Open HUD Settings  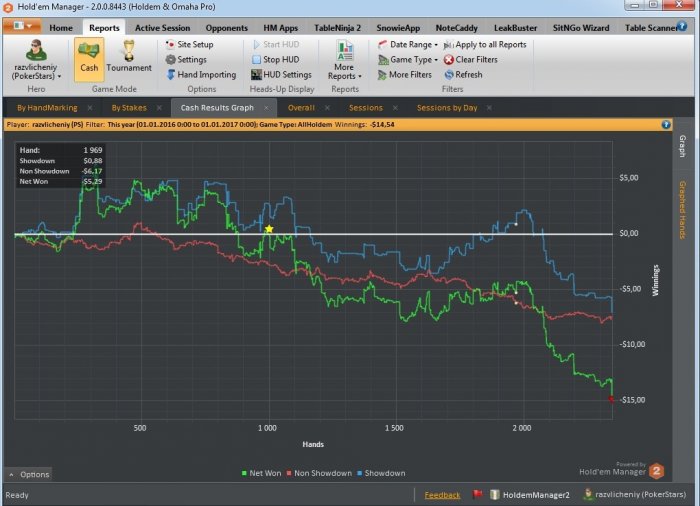(282, 75)
